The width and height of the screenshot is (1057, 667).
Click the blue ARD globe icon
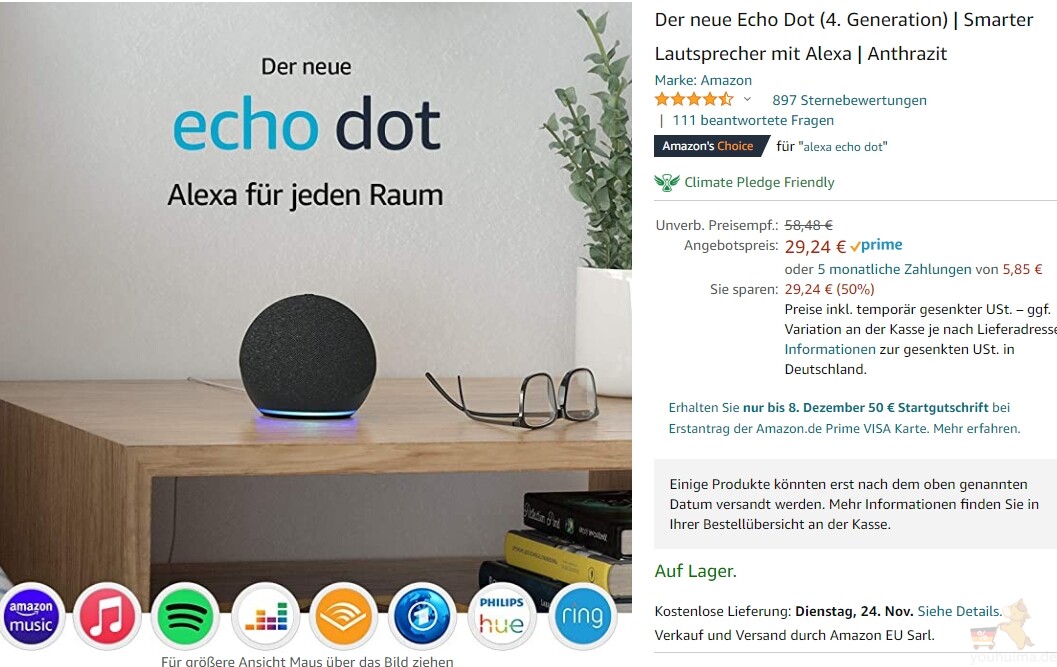tap(422, 616)
